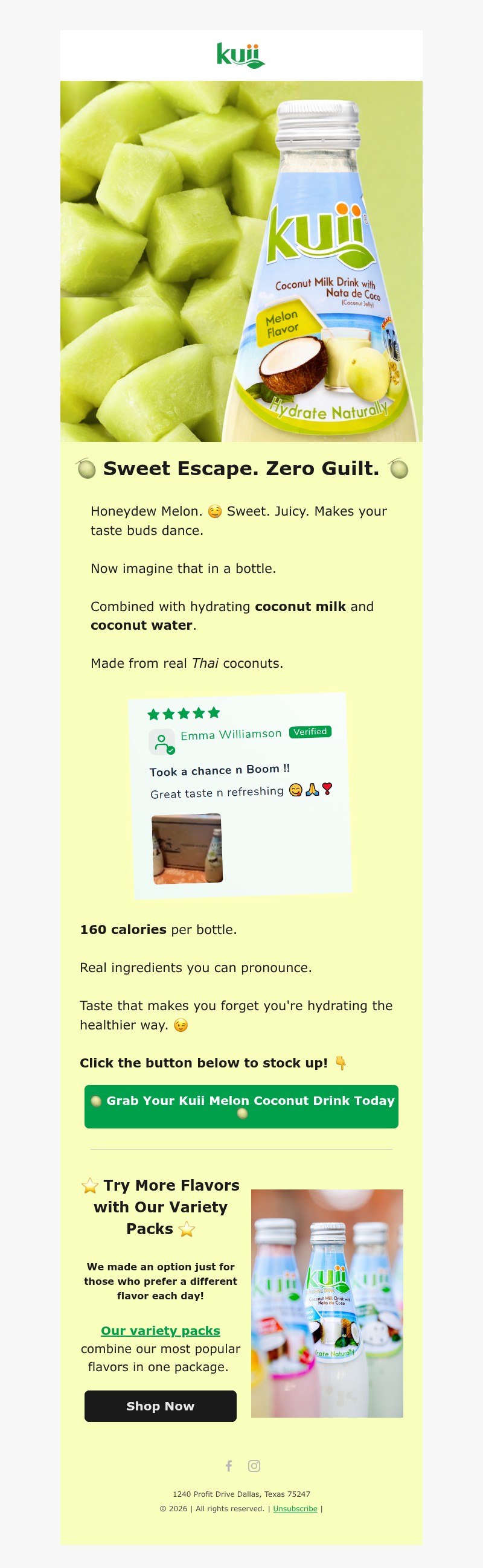Open the Instagram social icon

point(254,1466)
